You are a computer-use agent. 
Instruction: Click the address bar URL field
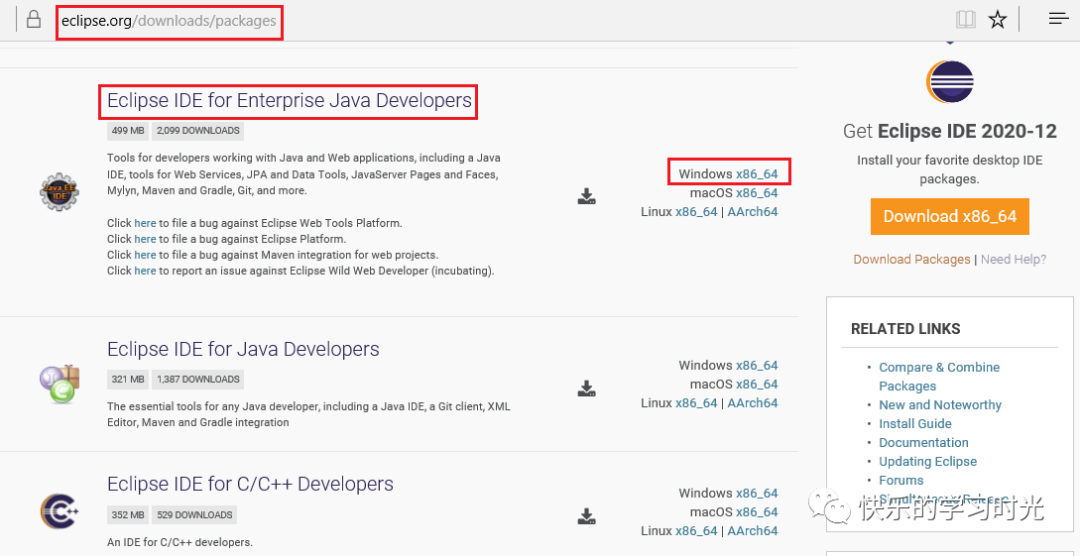coord(169,21)
